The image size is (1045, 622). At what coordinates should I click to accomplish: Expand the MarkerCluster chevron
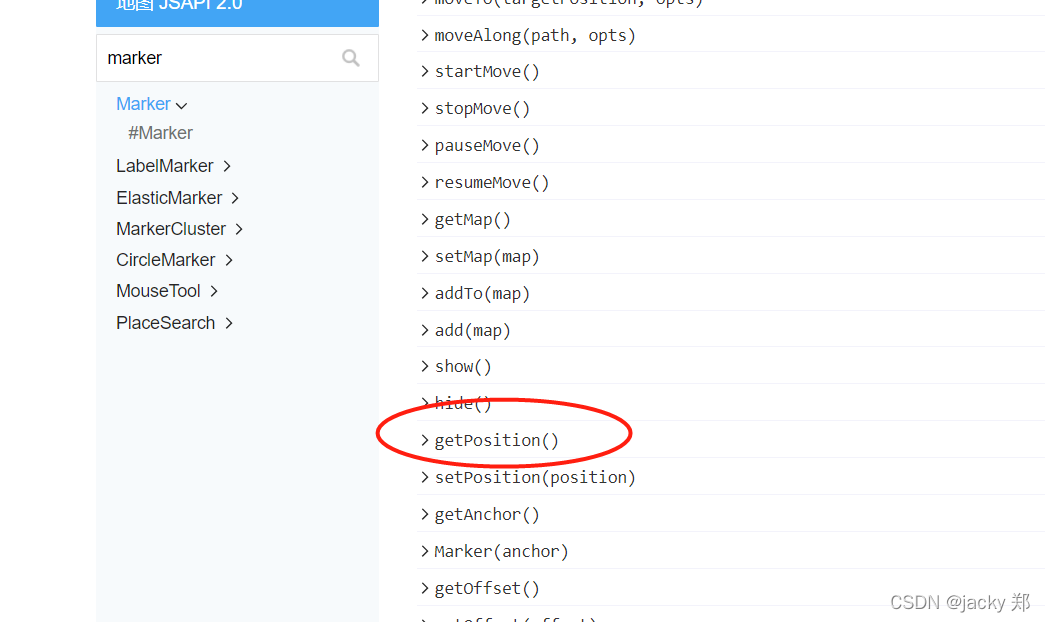coord(239,229)
